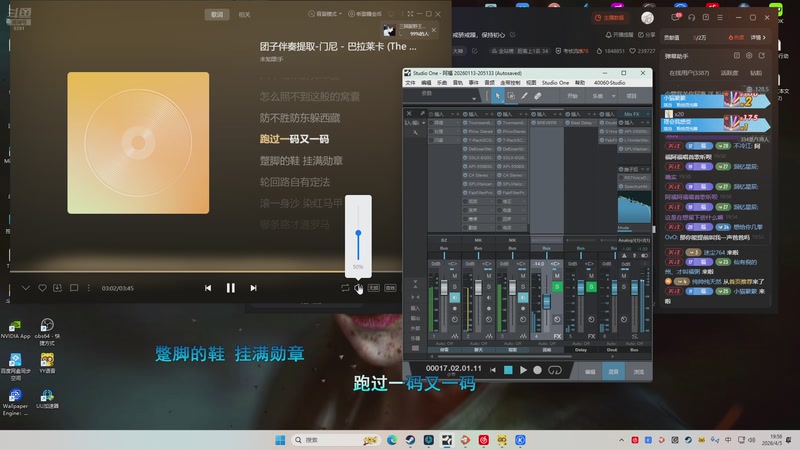Mute mixer channel 3
This screenshot has height=450, width=800.
(x=523, y=276)
